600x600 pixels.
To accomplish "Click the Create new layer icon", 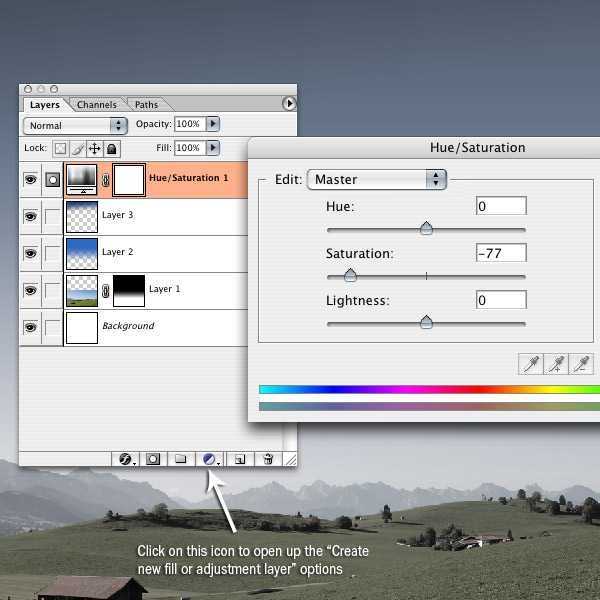I will [240, 459].
